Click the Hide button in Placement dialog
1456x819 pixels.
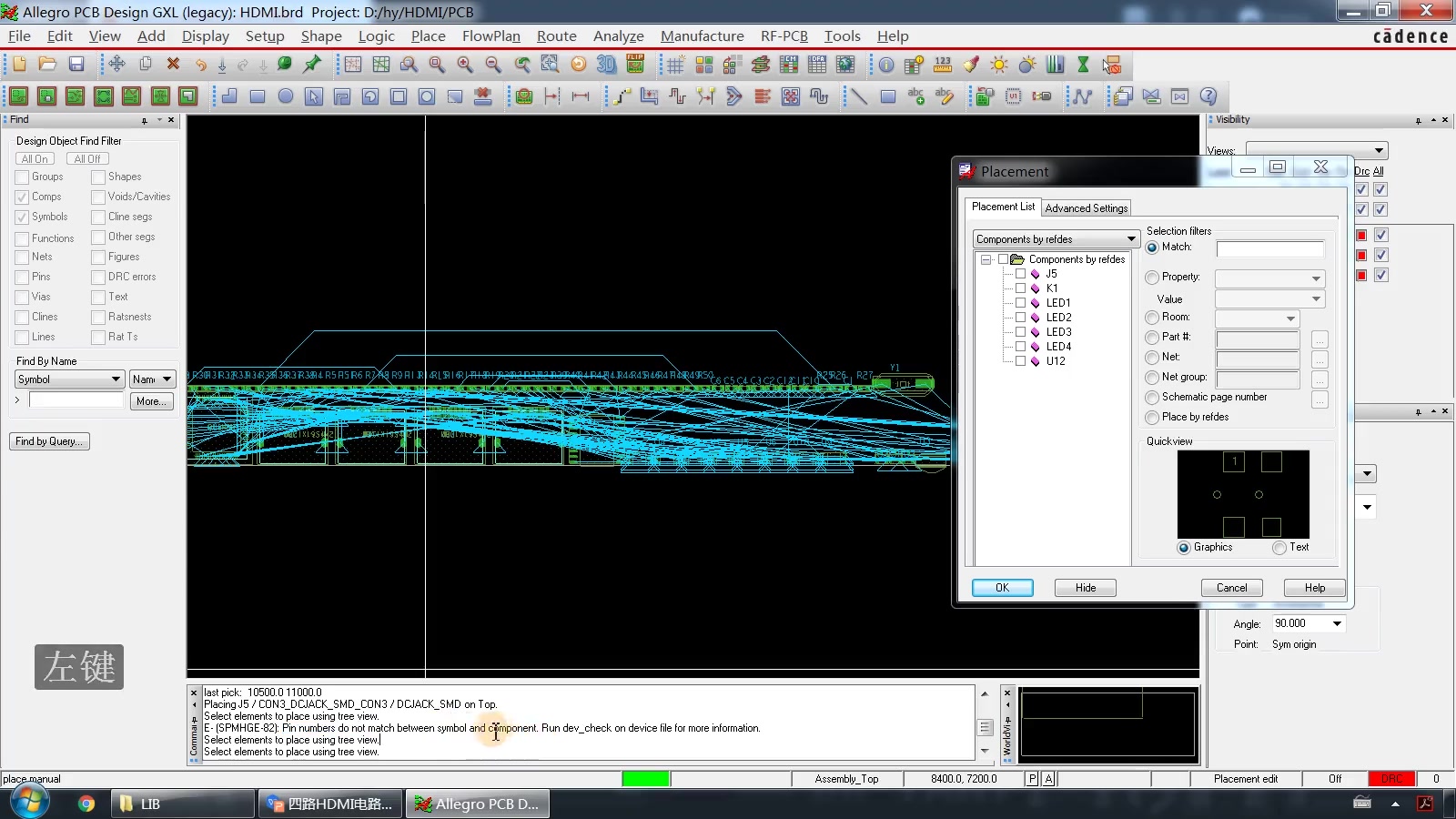pos(1085,588)
